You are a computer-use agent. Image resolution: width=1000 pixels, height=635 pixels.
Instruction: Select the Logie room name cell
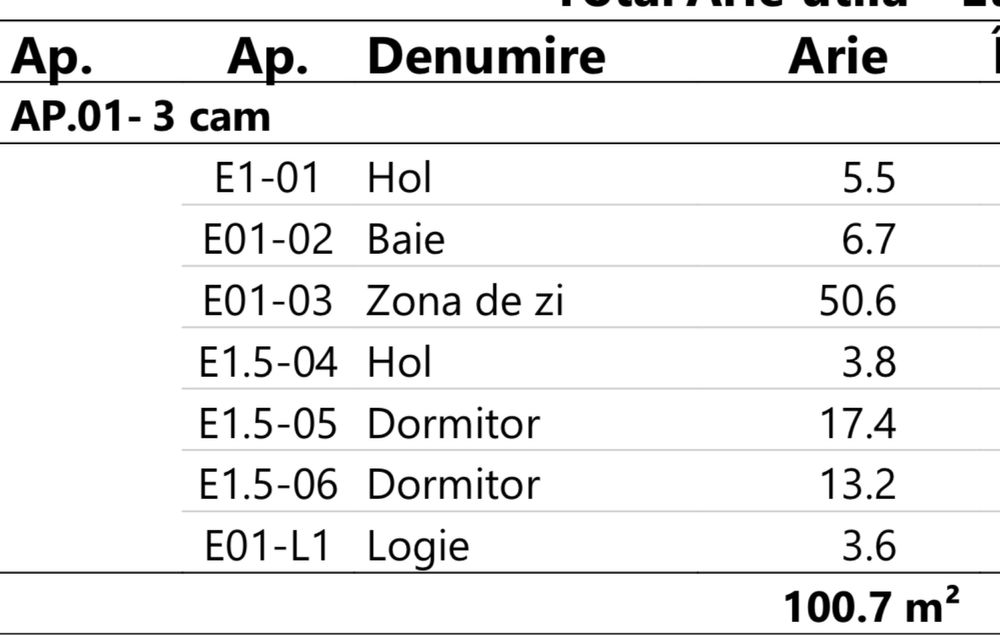(x=418, y=546)
